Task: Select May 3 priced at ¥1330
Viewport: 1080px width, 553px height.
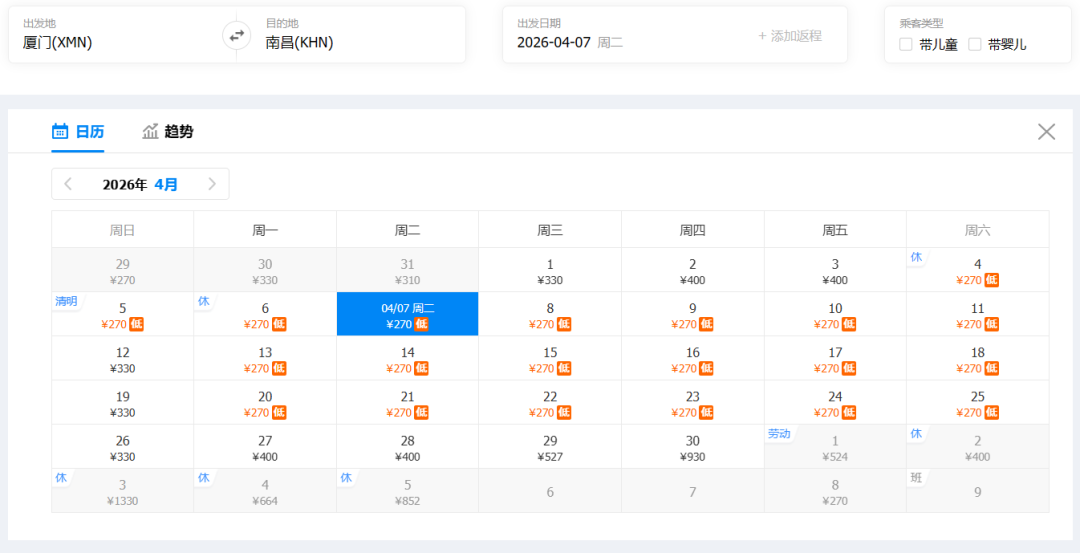Action: 122,491
